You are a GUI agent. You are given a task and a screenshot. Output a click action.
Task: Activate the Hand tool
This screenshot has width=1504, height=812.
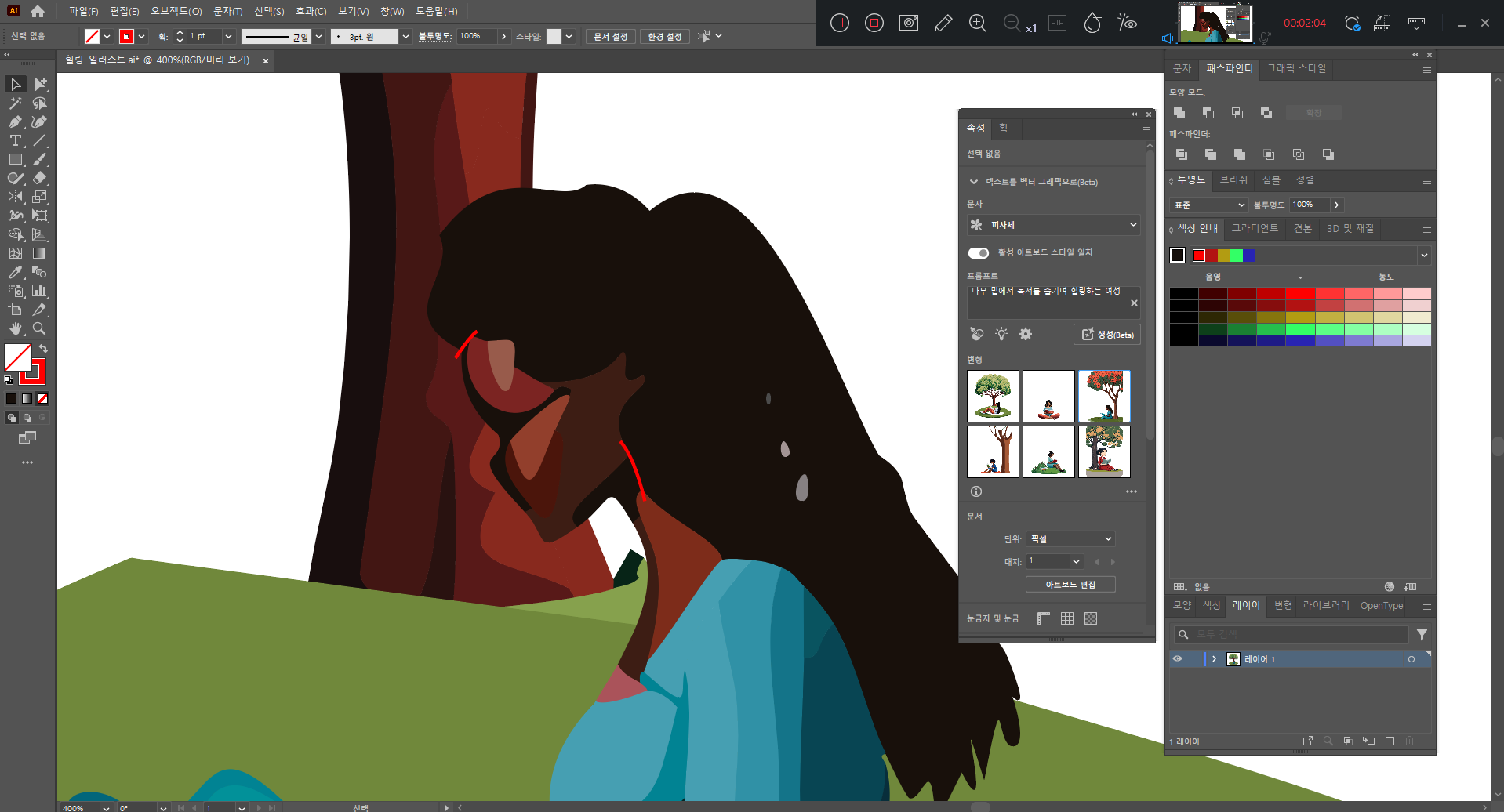pyautogui.click(x=16, y=328)
